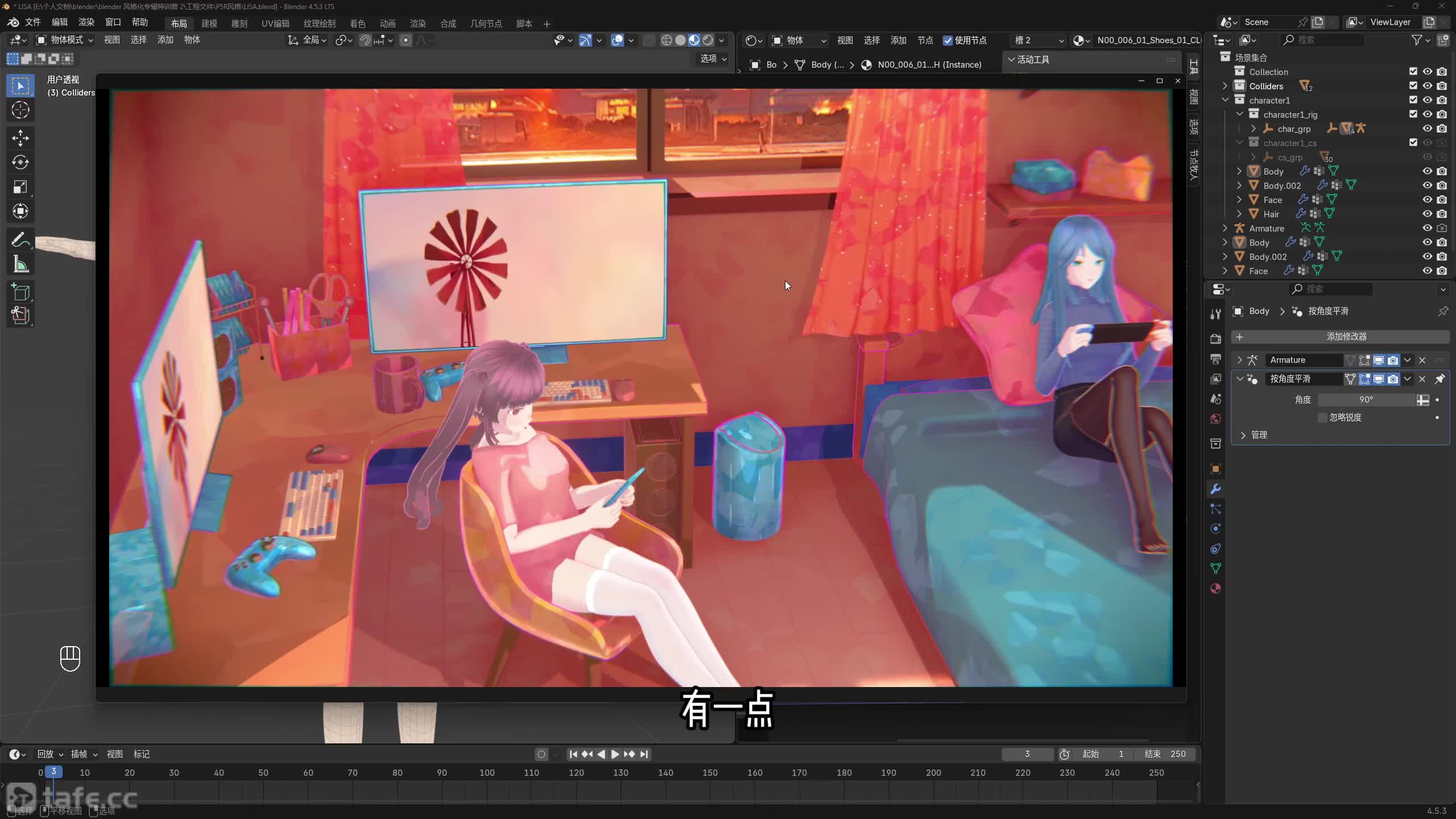Select the Measure ruler tool
The width and height of the screenshot is (1456, 819).
click(x=20, y=264)
